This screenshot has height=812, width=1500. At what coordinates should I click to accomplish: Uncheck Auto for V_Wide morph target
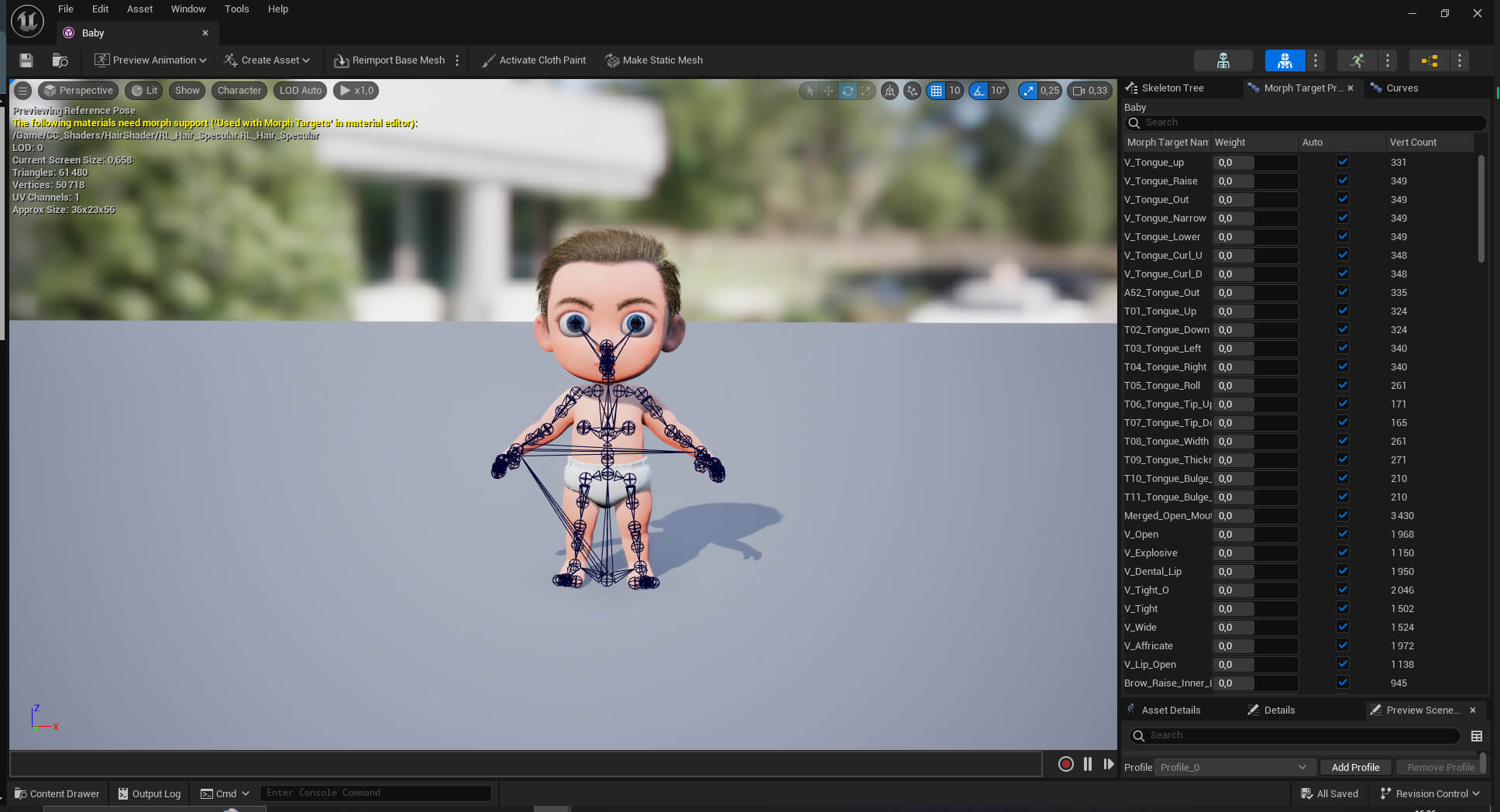1343,627
